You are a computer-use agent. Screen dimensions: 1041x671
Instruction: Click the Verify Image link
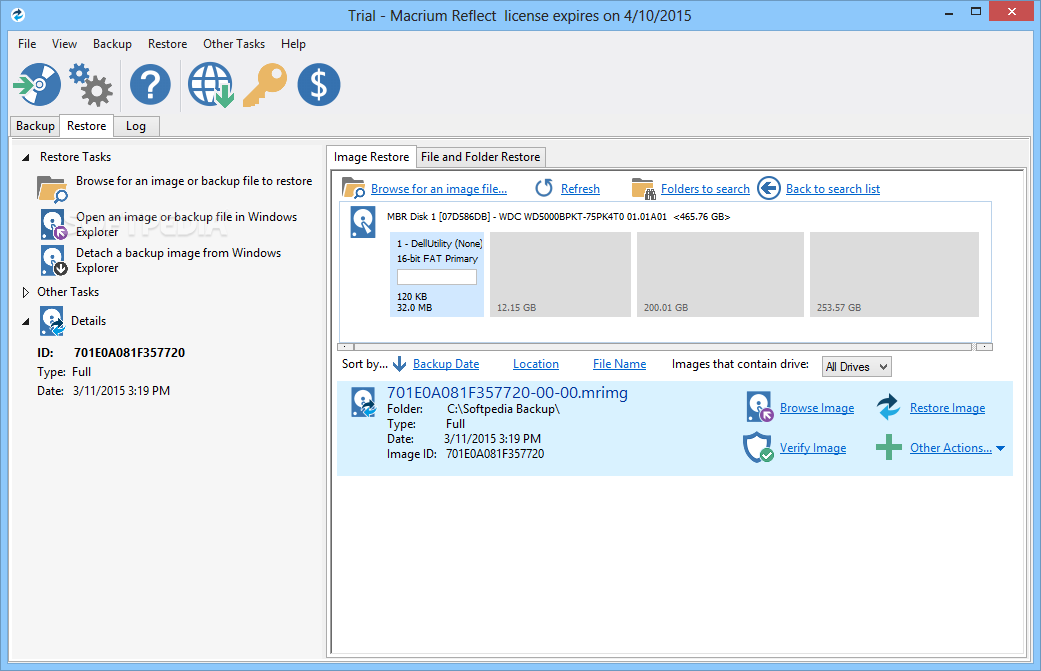813,447
